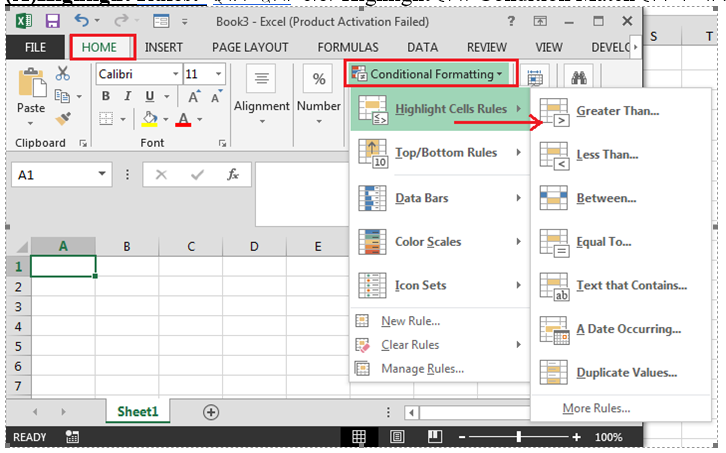
Task: Click the Insert Function fx icon
Action: pos(233,175)
